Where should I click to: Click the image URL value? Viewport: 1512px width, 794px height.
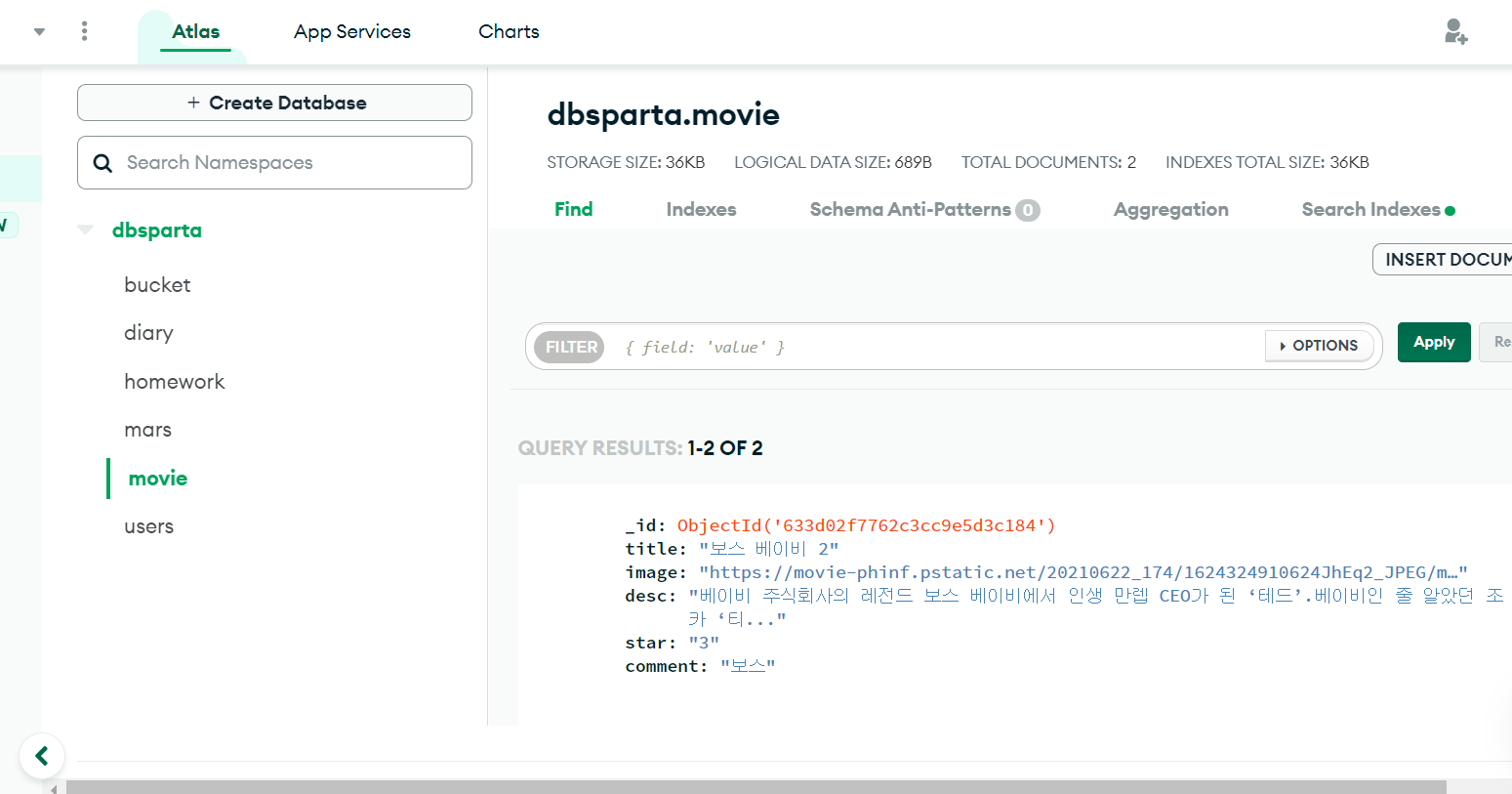point(1083,572)
